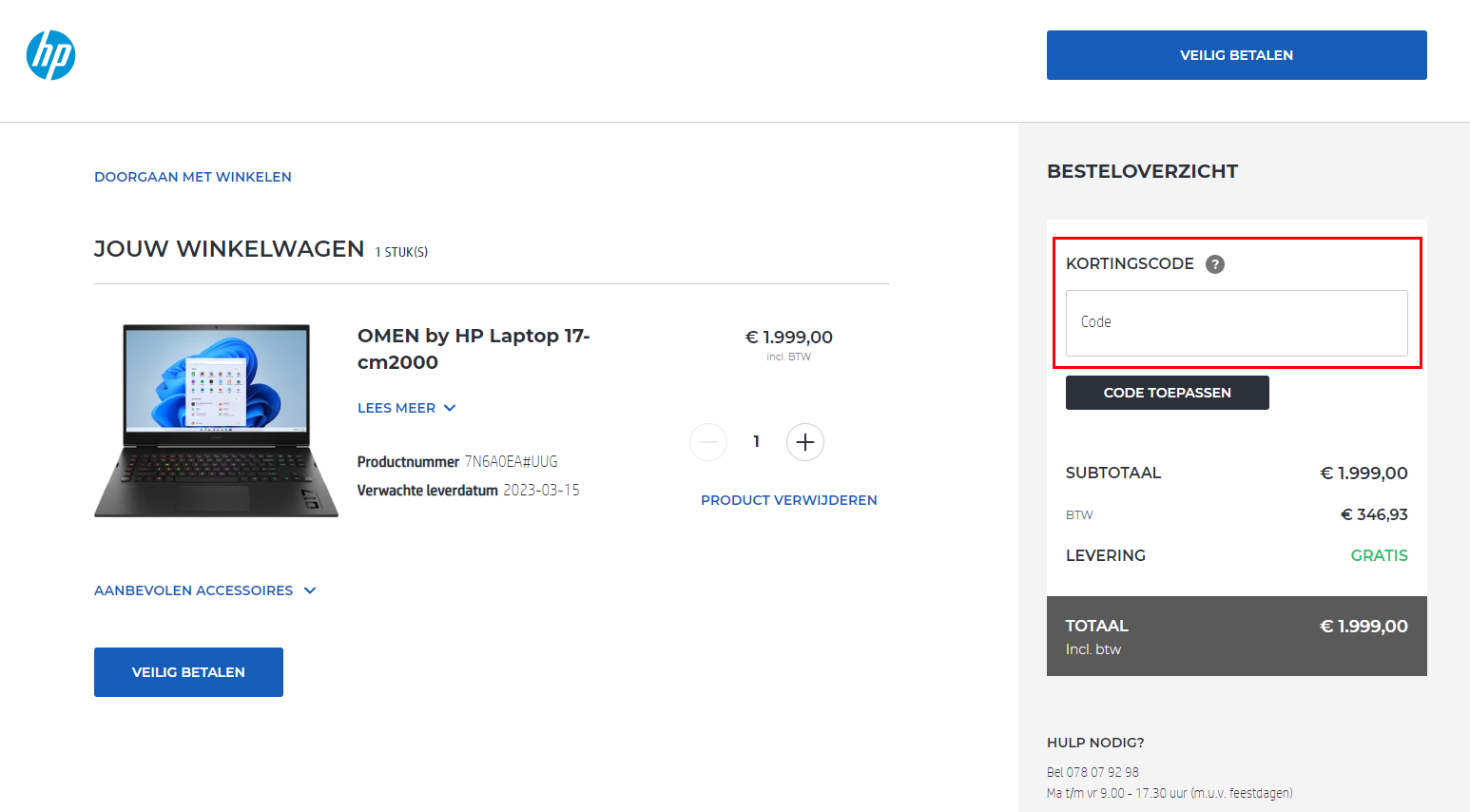This screenshot has width=1470, height=812.
Task: Click the Hulp Nodig? heading
Action: point(1095,743)
